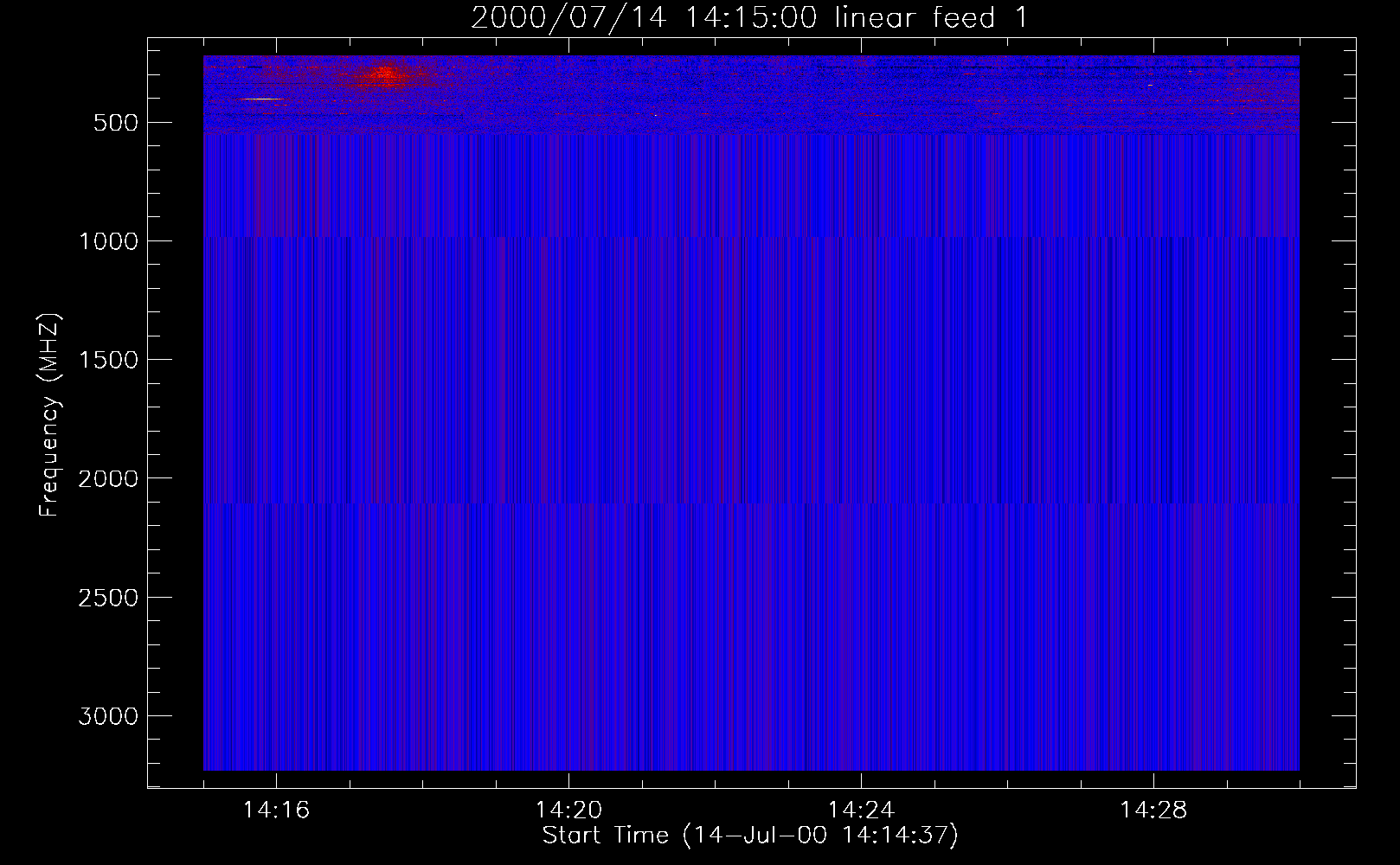Click the 2500 frequency tick label
The image size is (1400, 865).
point(108,598)
